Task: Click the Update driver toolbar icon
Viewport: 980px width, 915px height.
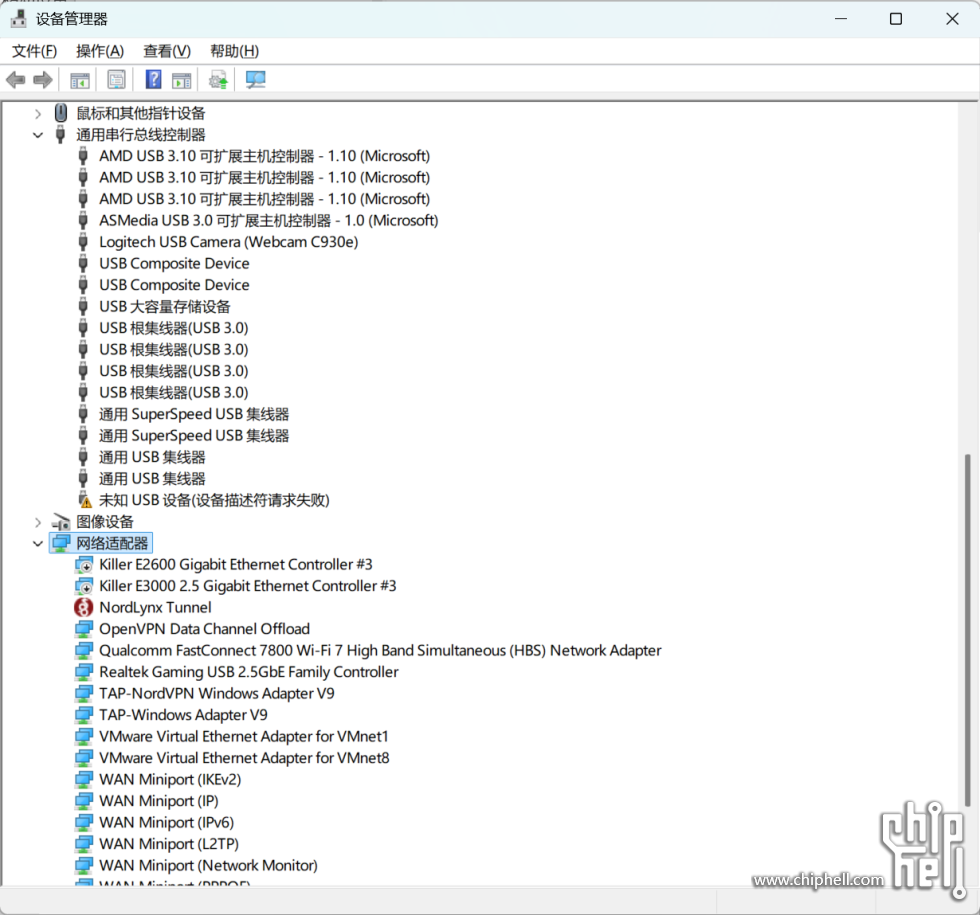Action: coord(218,80)
